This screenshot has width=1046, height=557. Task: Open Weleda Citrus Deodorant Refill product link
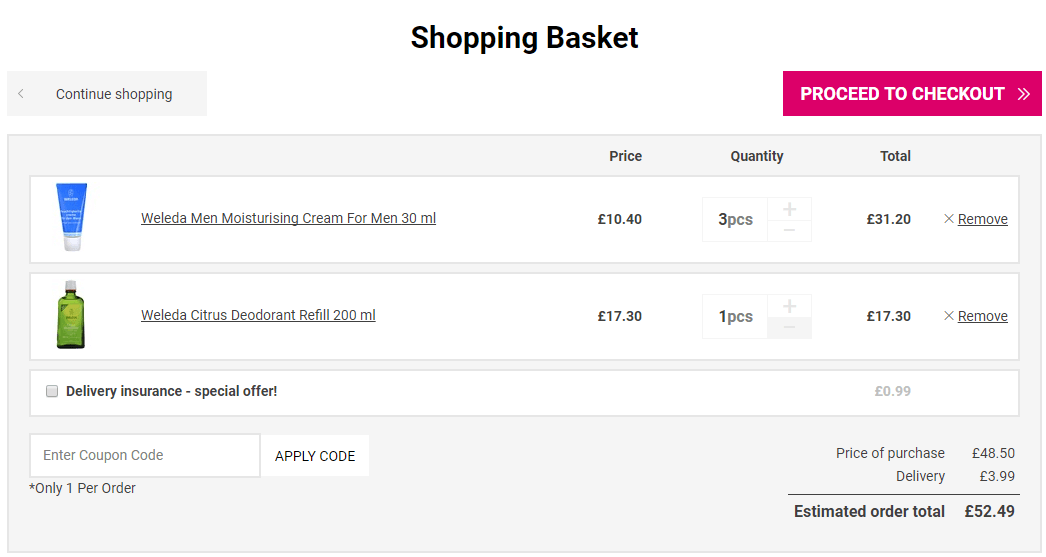pyautogui.click(x=258, y=315)
